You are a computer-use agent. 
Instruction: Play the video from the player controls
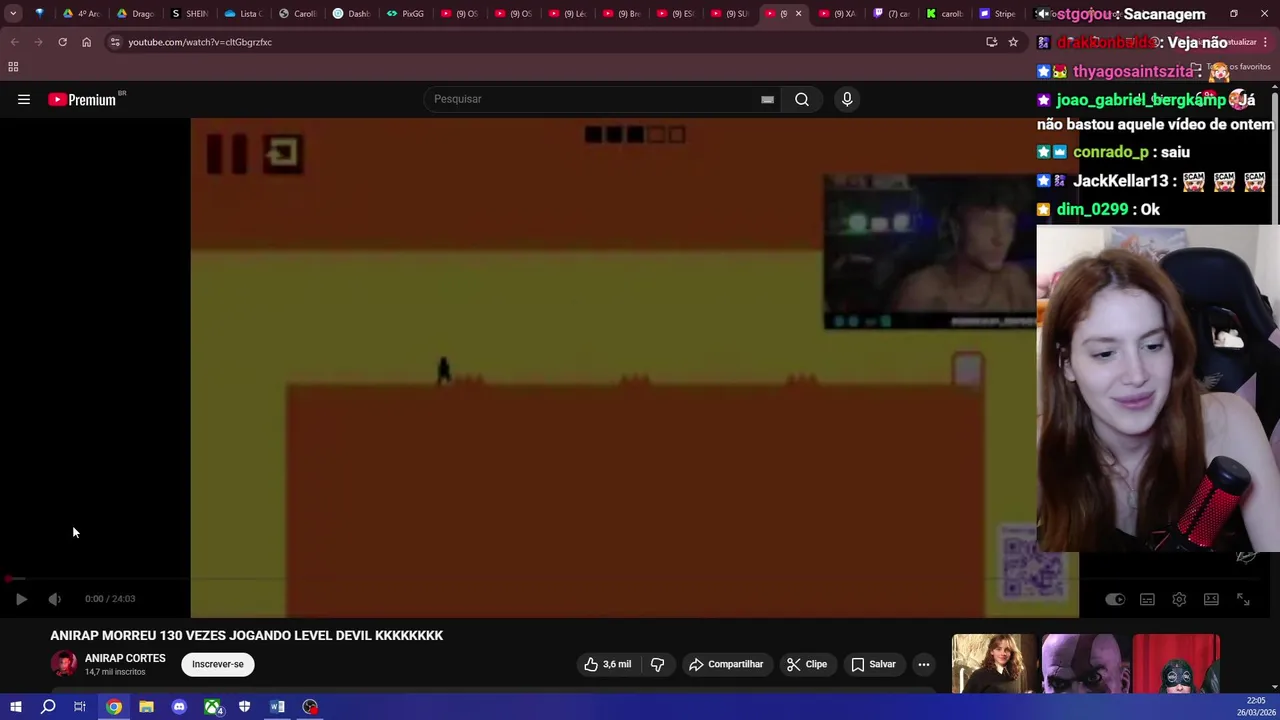21,599
